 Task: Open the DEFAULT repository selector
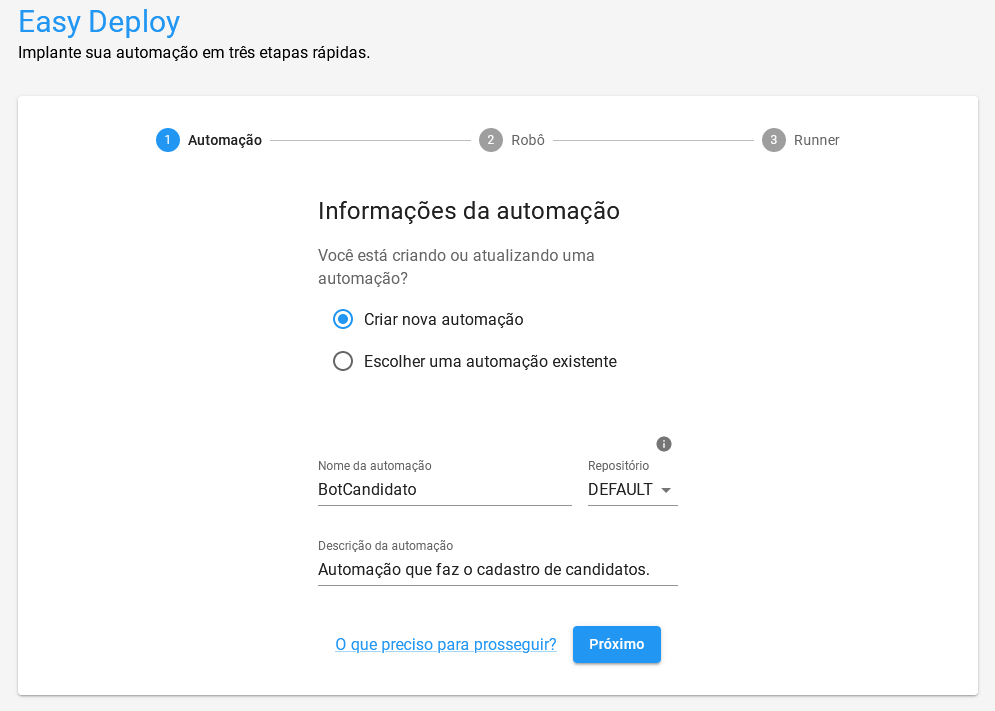coord(620,490)
